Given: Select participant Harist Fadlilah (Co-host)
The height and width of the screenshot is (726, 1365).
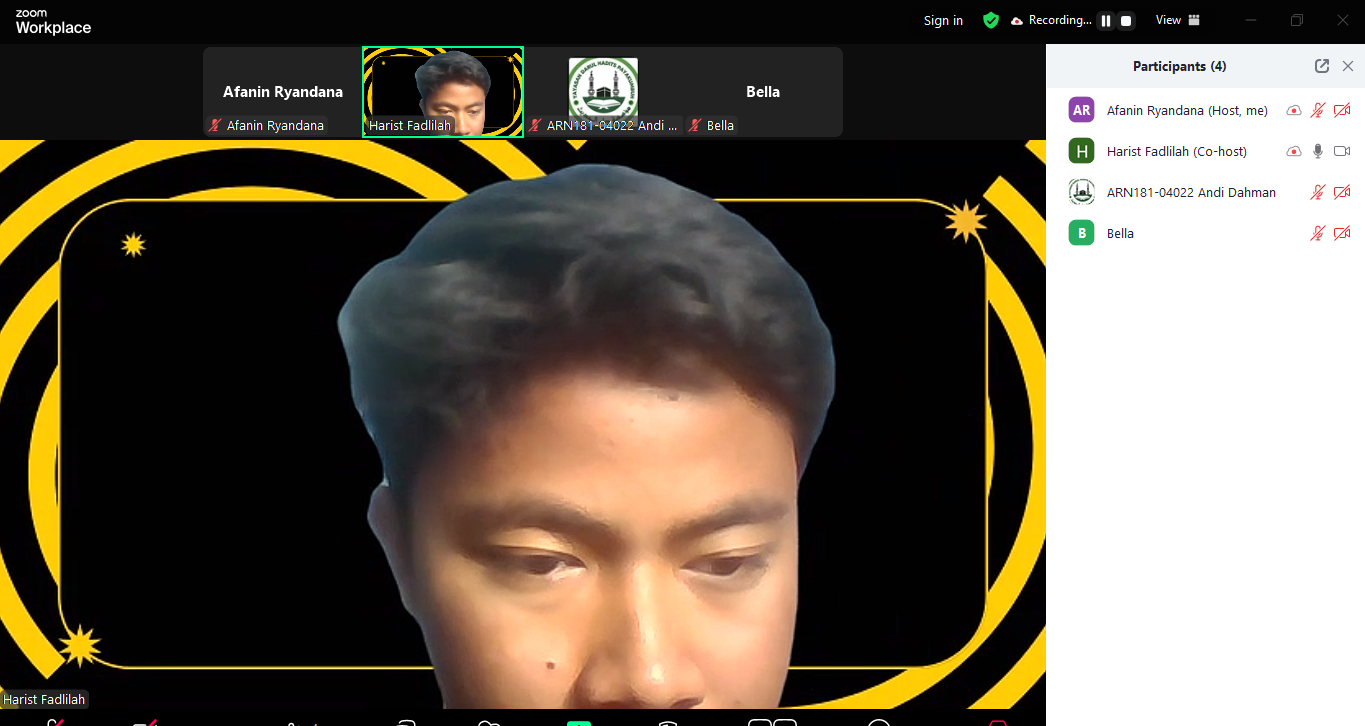Looking at the screenshot, I should pyautogui.click(x=1206, y=151).
